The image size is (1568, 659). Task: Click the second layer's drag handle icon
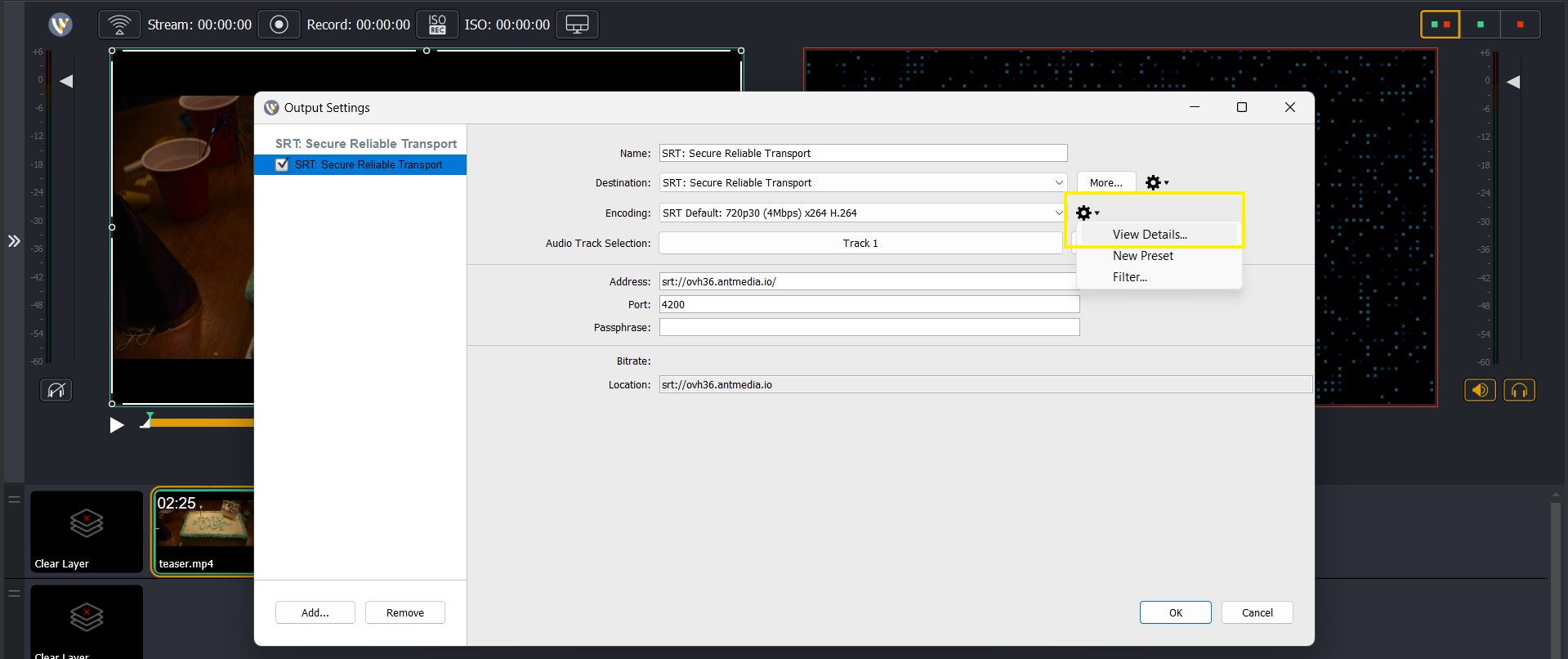(x=14, y=593)
